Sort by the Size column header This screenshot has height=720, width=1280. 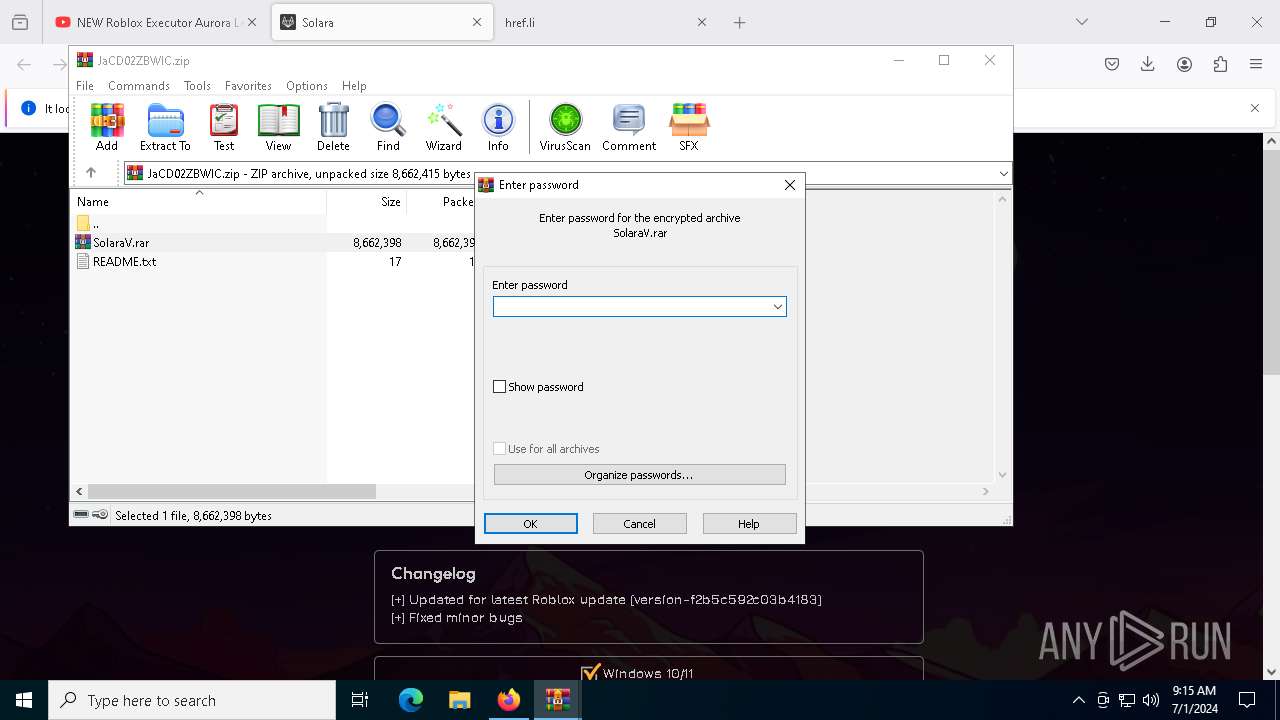click(x=366, y=202)
